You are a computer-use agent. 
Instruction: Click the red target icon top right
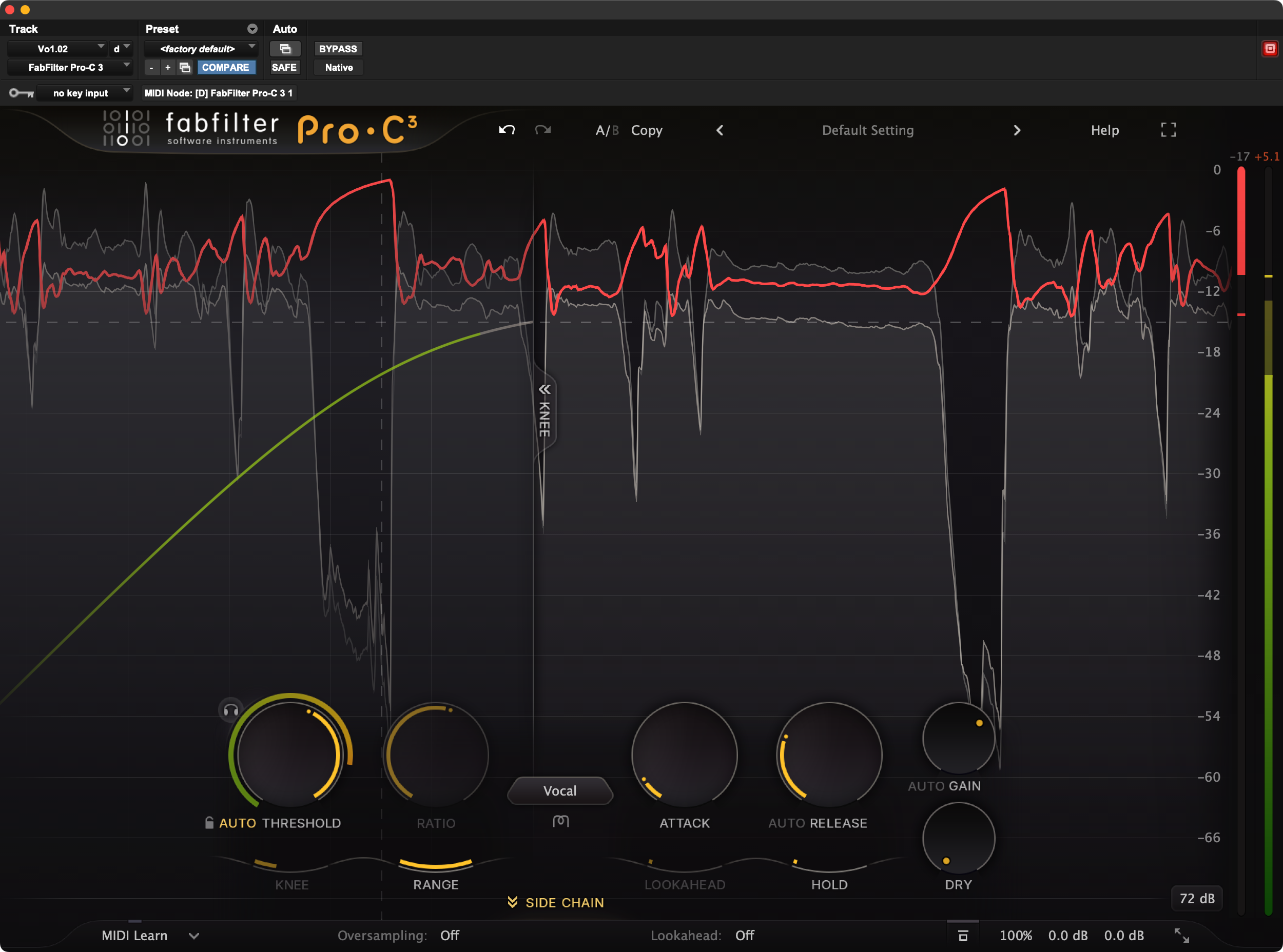click(x=1269, y=49)
